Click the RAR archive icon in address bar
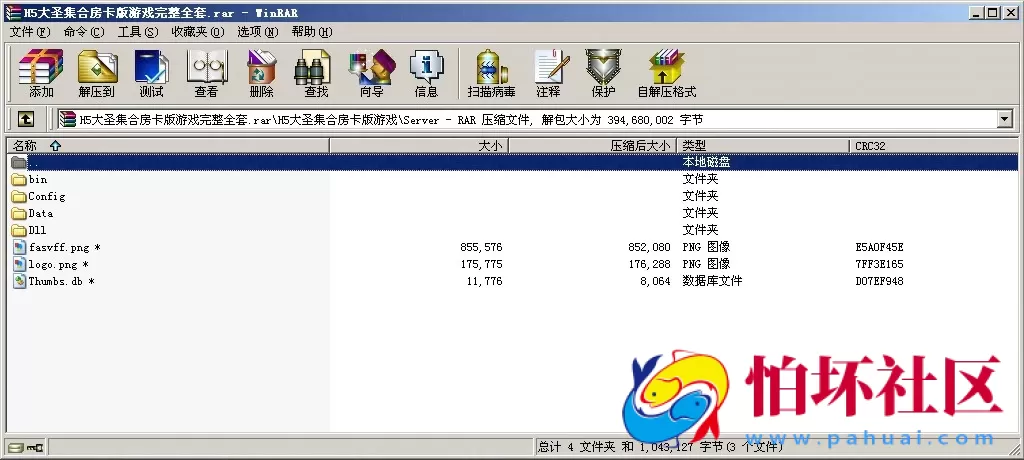 67,119
